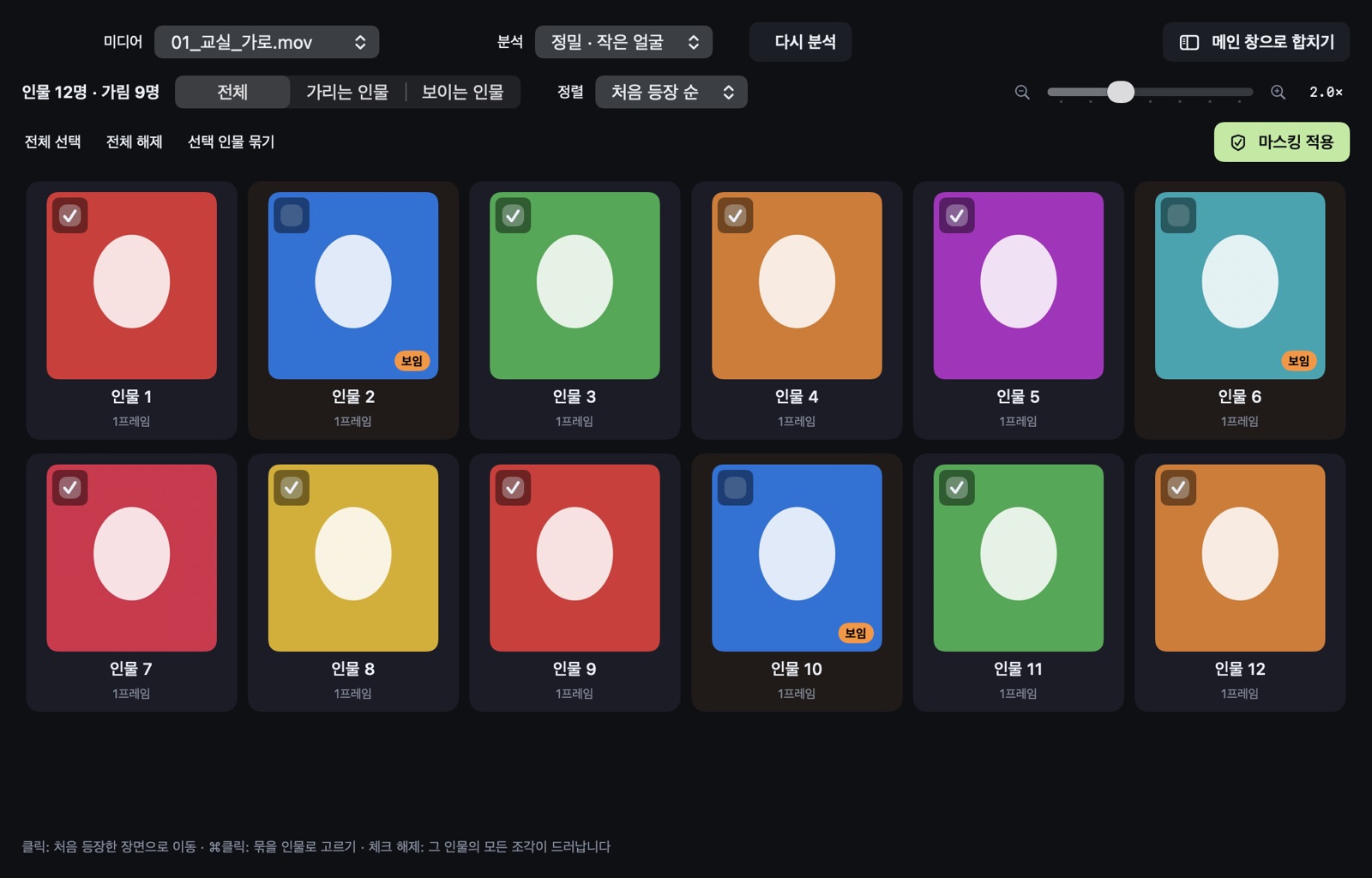
Task: Click the 보임 badge on 인물 2
Action: (x=412, y=361)
